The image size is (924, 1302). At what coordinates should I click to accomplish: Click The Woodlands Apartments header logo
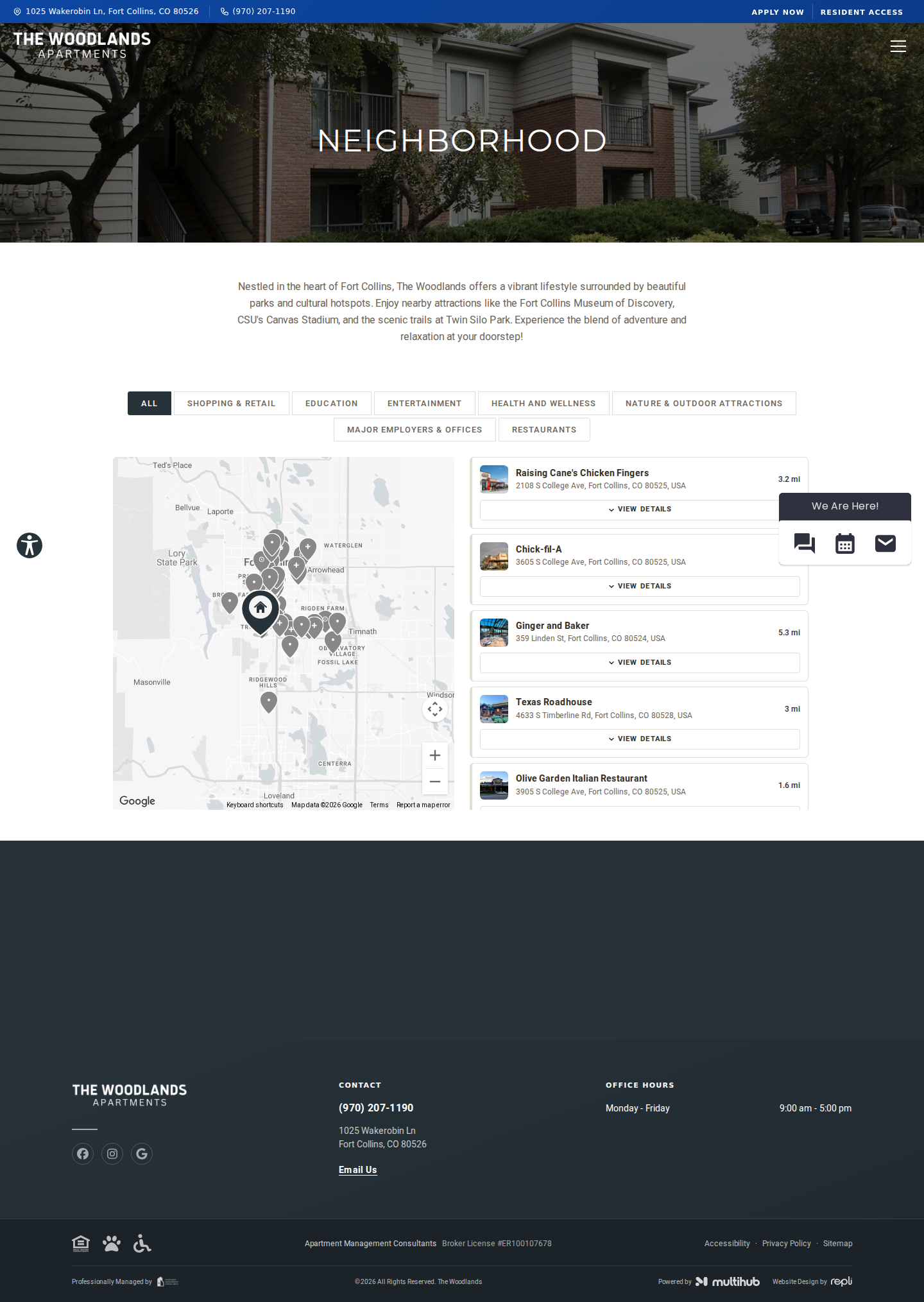[x=82, y=46]
